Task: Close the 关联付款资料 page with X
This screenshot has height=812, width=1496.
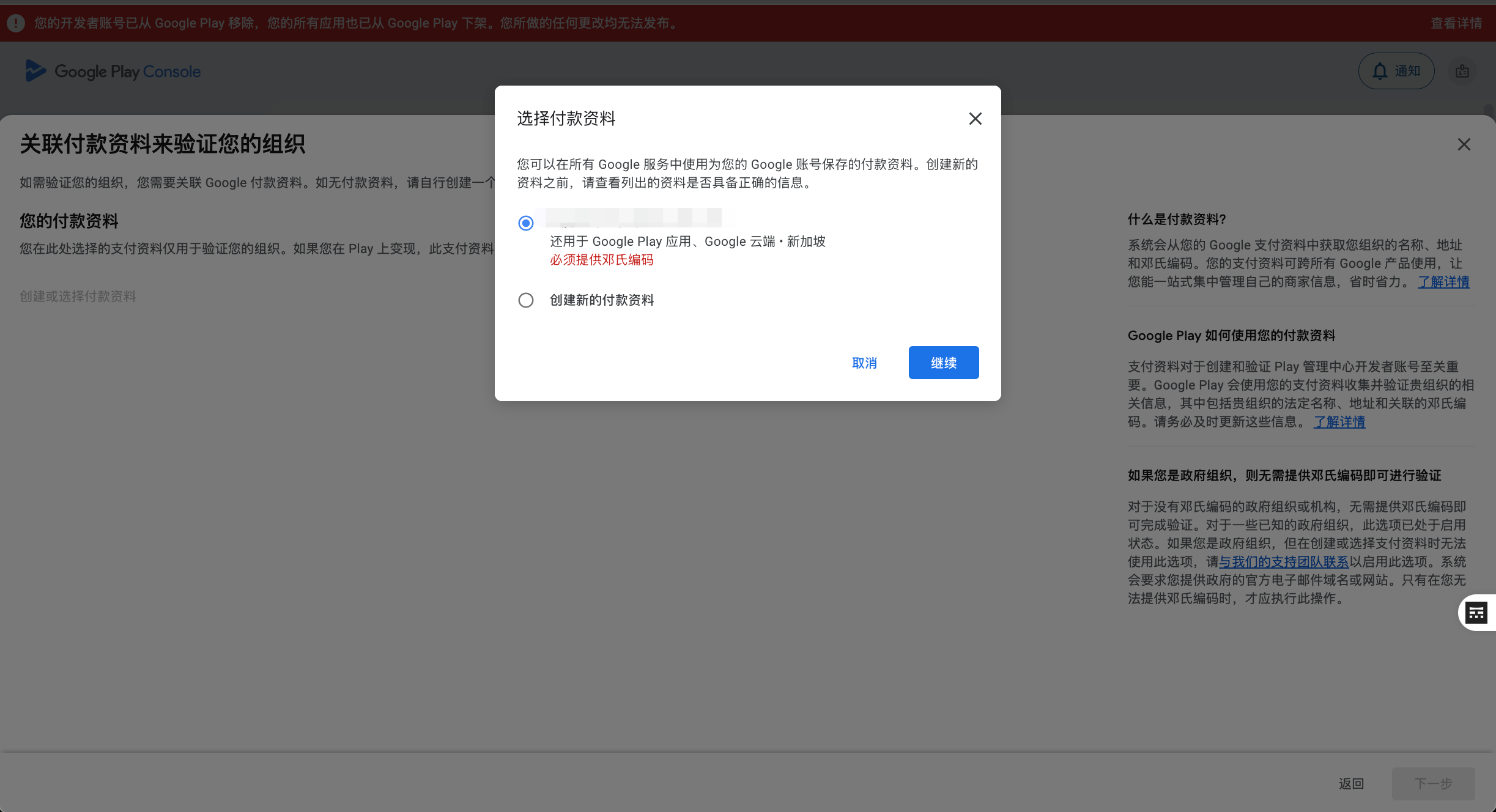Action: (x=1464, y=144)
